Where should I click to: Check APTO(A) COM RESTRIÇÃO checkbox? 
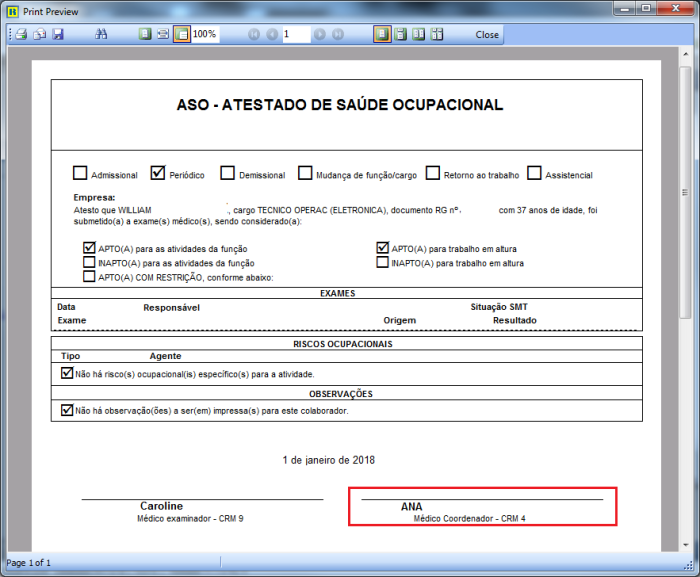tap(90, 277)
